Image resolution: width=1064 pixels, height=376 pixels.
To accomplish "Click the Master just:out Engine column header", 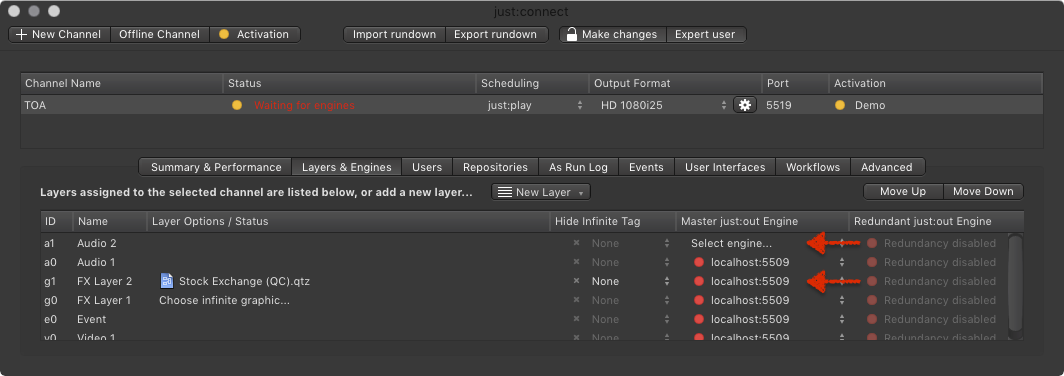I will (x=762, y=221).
